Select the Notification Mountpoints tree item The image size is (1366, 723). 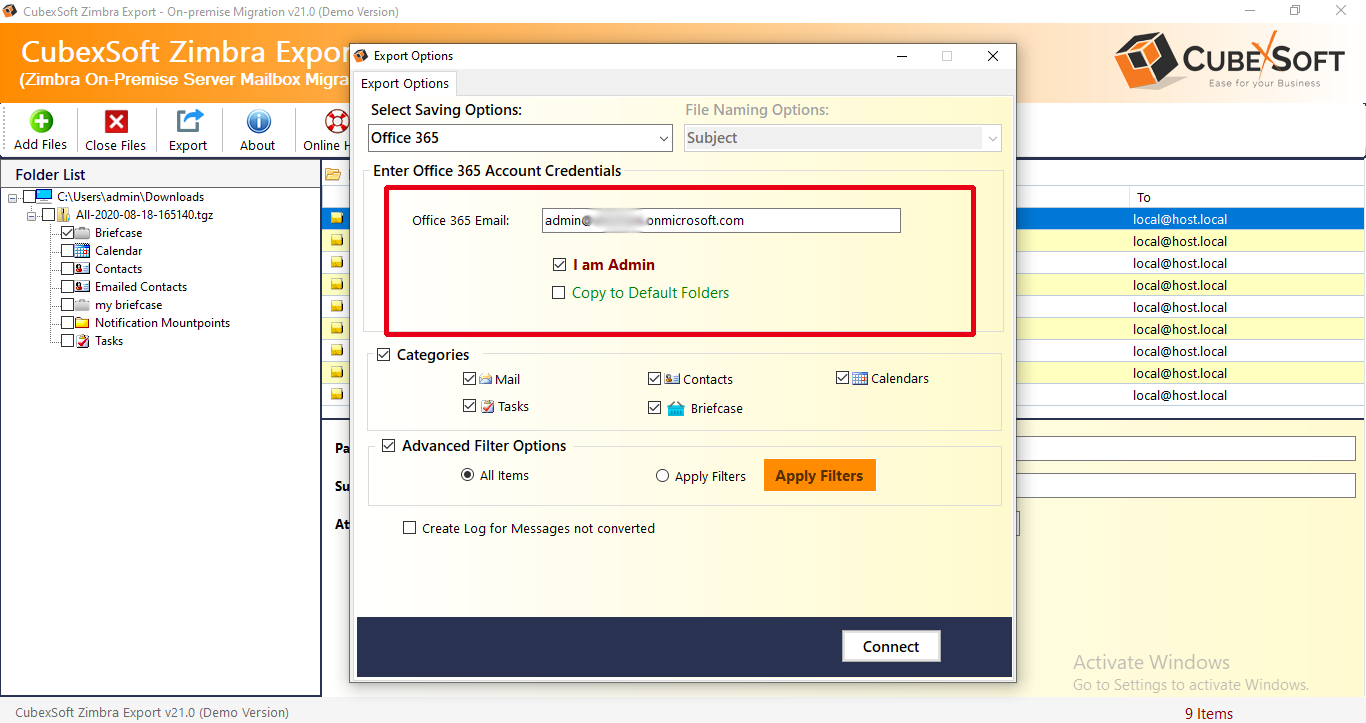162,323
